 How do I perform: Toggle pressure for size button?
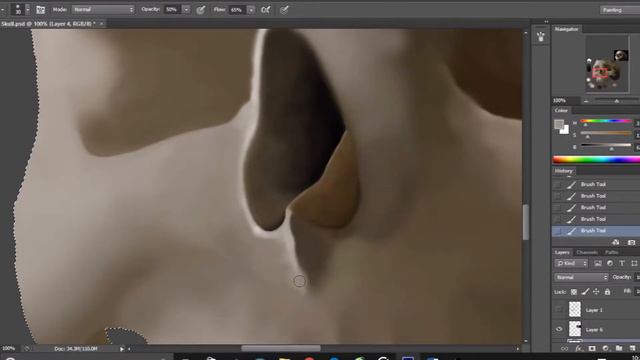pos(284,9)
